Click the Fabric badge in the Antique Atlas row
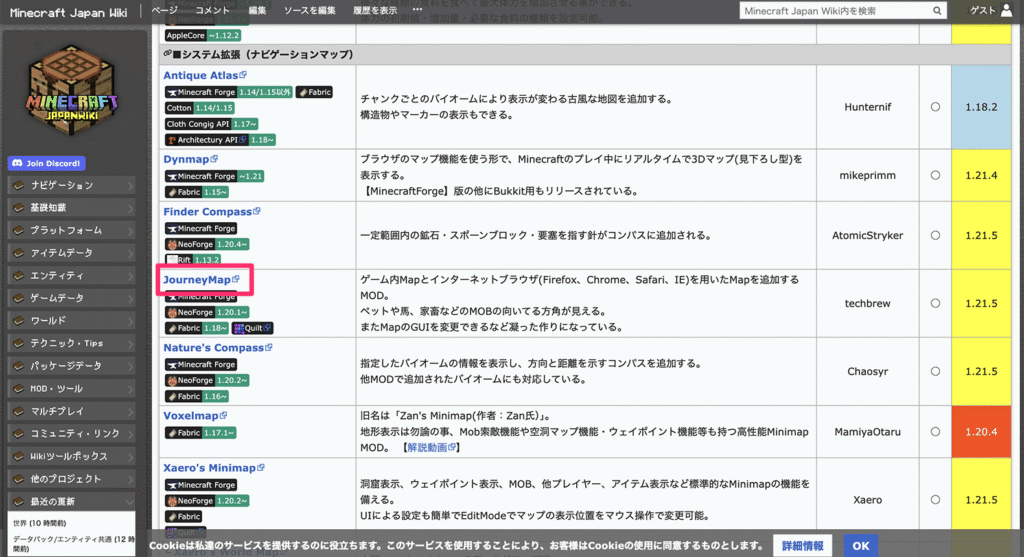Viewport: 1024px width, 557px height. [x=314, y=92]
